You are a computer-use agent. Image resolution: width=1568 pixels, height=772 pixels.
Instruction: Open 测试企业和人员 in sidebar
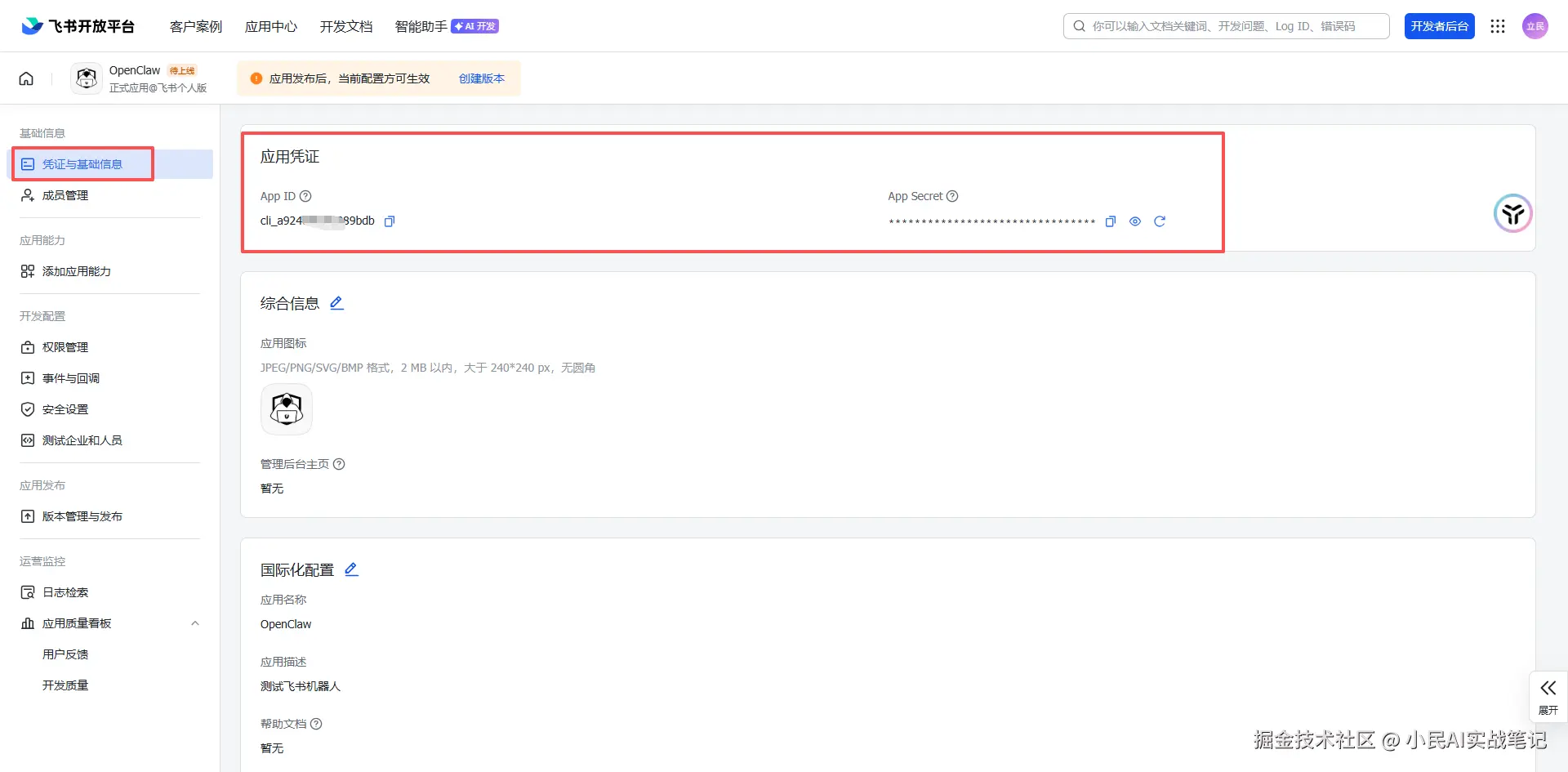(110, 440)
